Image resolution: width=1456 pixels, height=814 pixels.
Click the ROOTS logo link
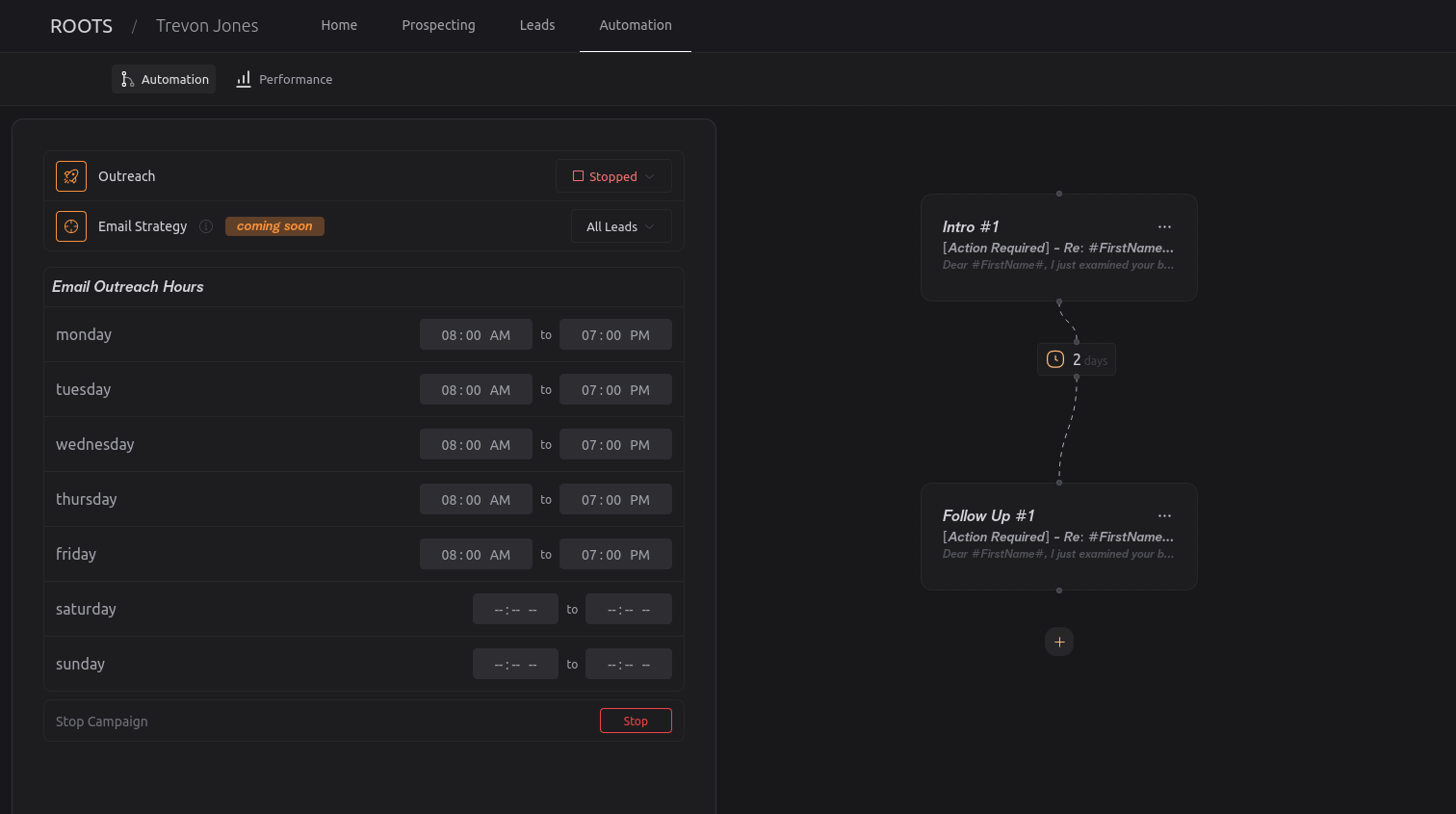[81, 26]
